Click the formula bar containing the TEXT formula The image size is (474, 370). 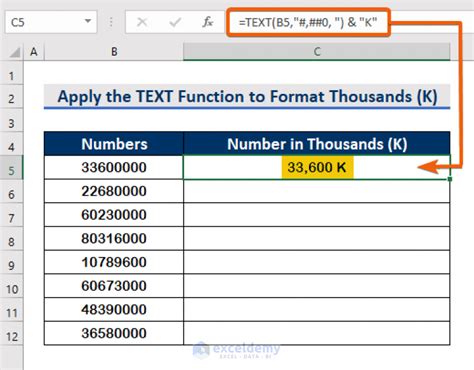point(308,22)
